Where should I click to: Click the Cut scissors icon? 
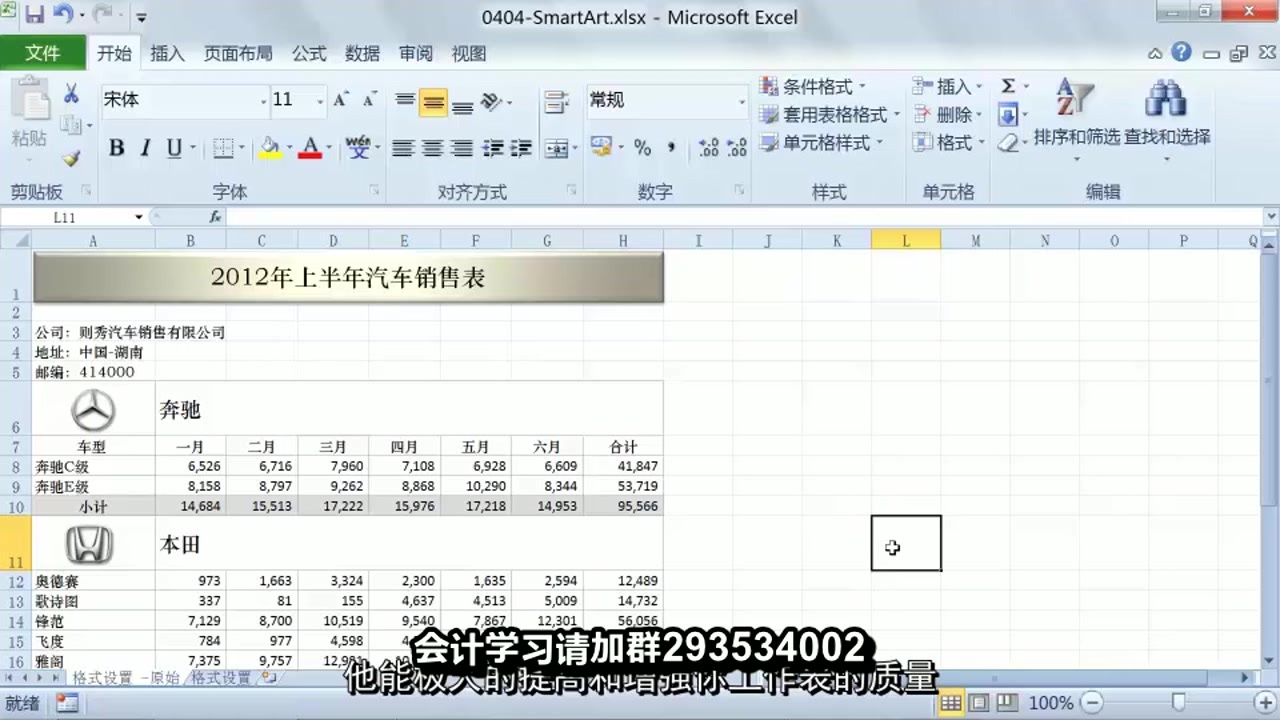coord(71,94)
